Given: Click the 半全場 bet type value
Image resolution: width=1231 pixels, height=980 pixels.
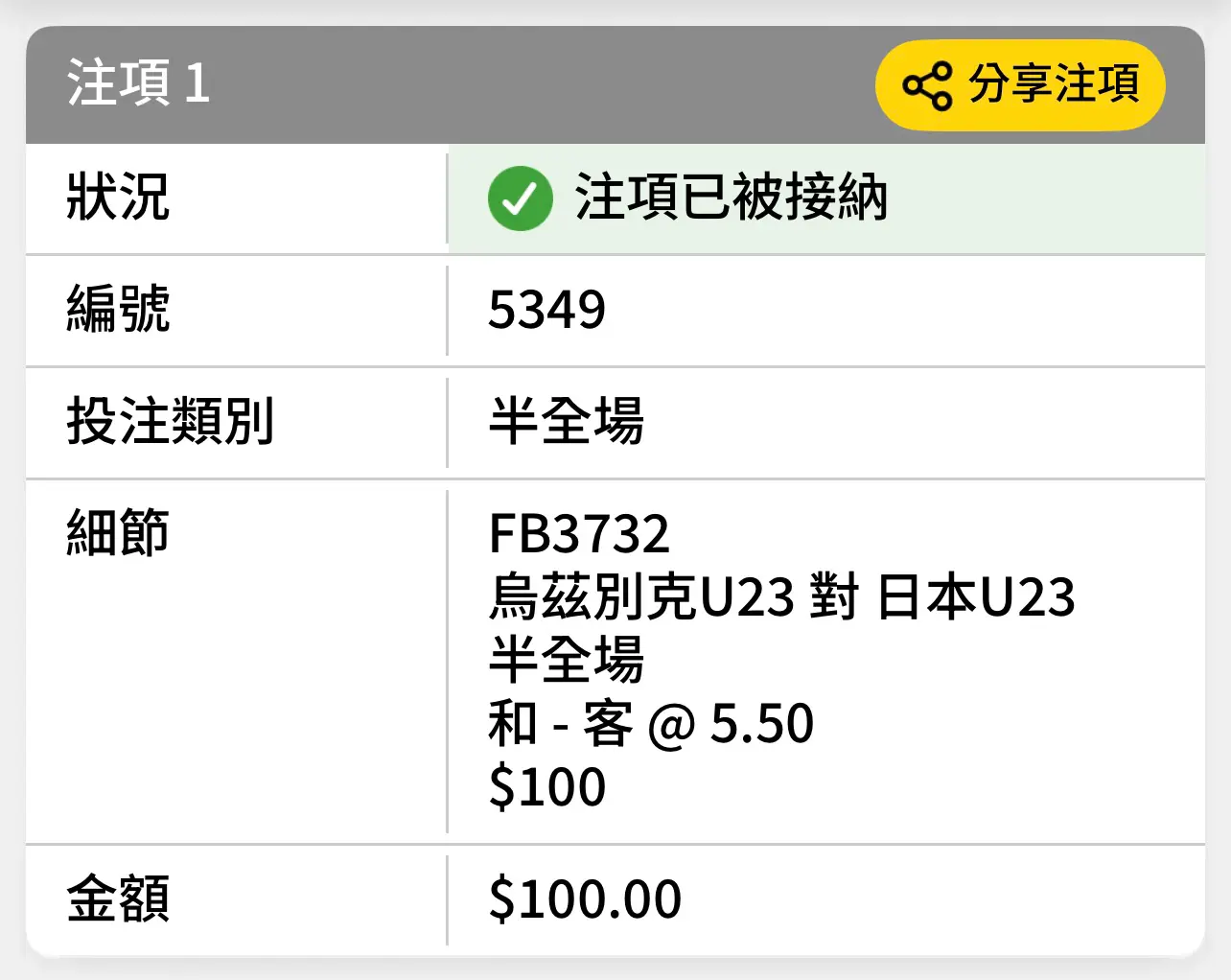Looking at the screenshot, I should click(567, 421).
